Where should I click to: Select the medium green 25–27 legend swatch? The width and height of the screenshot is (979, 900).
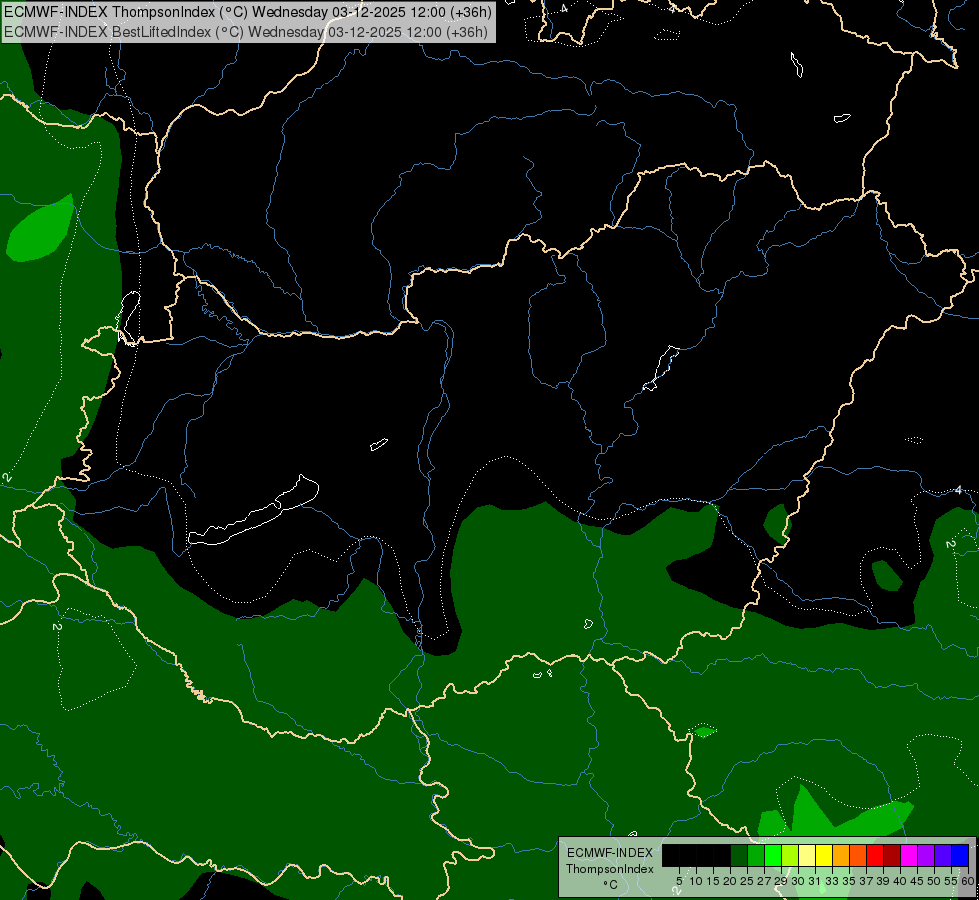pyautogui.click(x=756, y=855)
